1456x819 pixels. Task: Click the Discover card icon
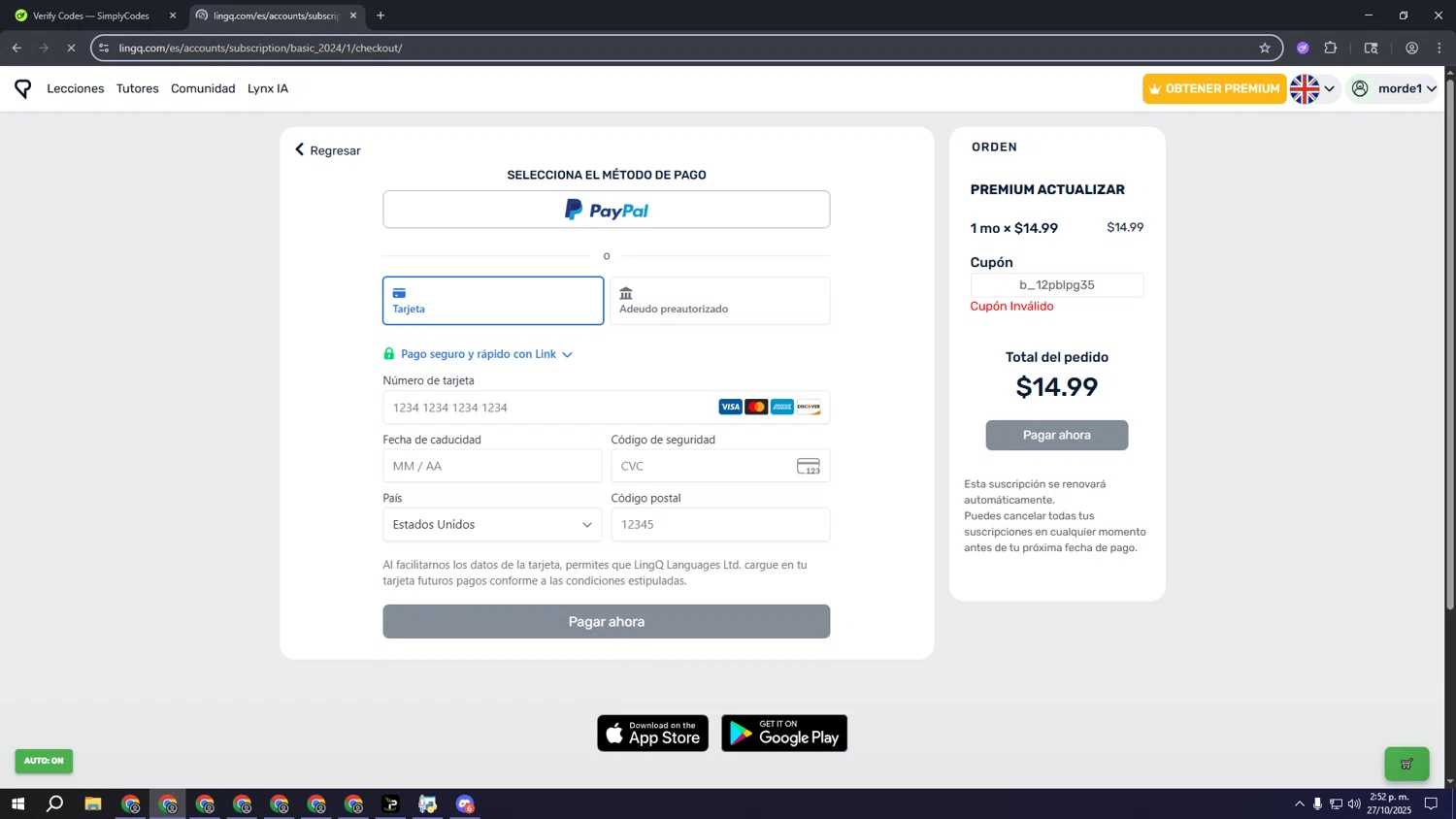click(x=809, y=408)
